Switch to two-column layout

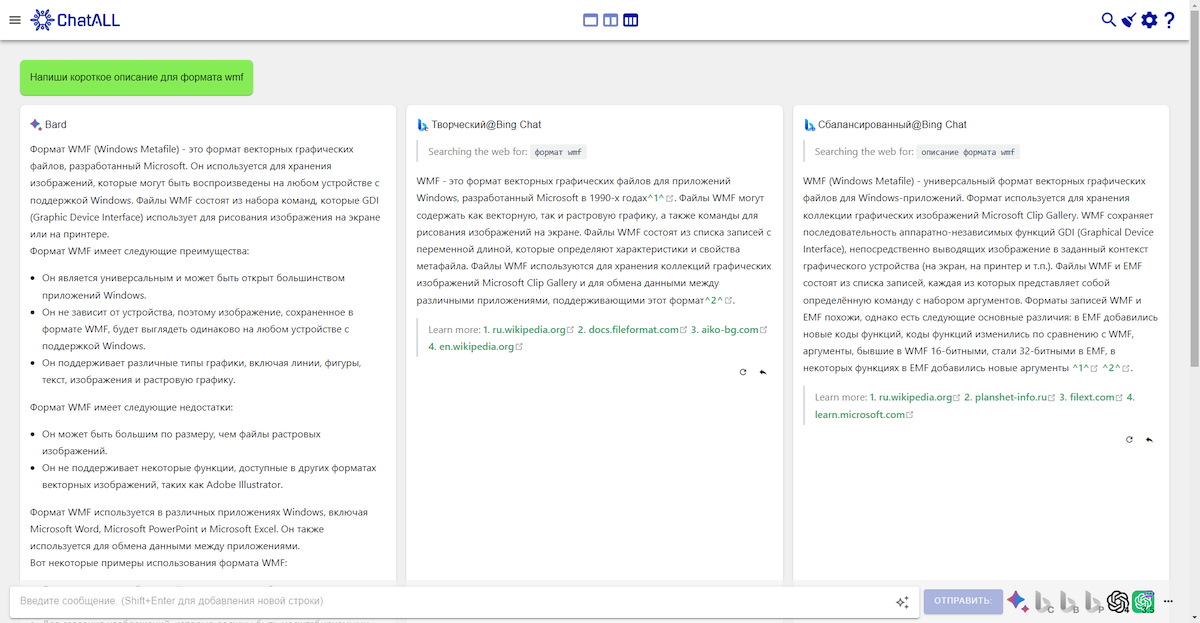click(610, 19)
